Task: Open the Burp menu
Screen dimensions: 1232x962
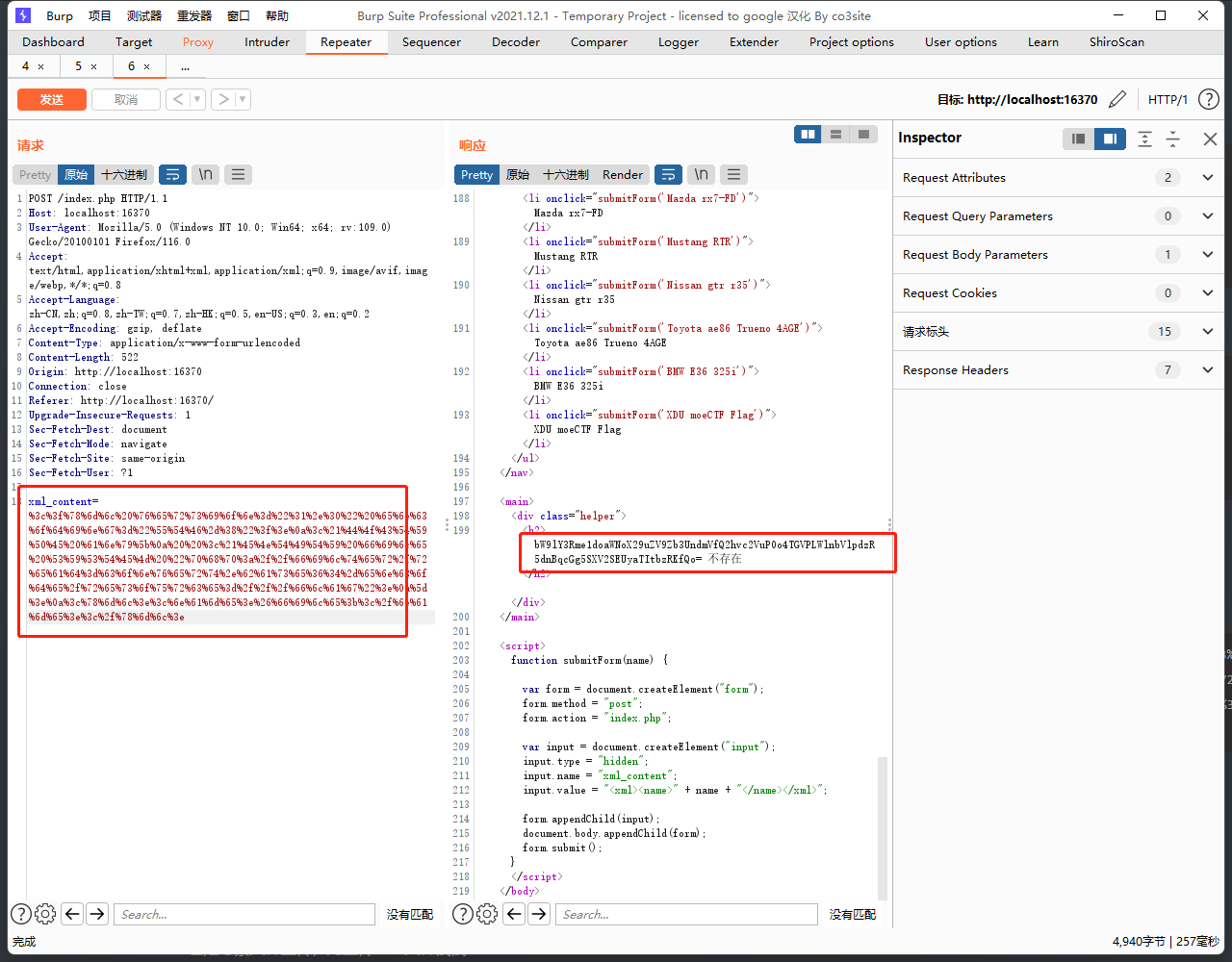Action: pyautogui.click(x=60, y=15)
